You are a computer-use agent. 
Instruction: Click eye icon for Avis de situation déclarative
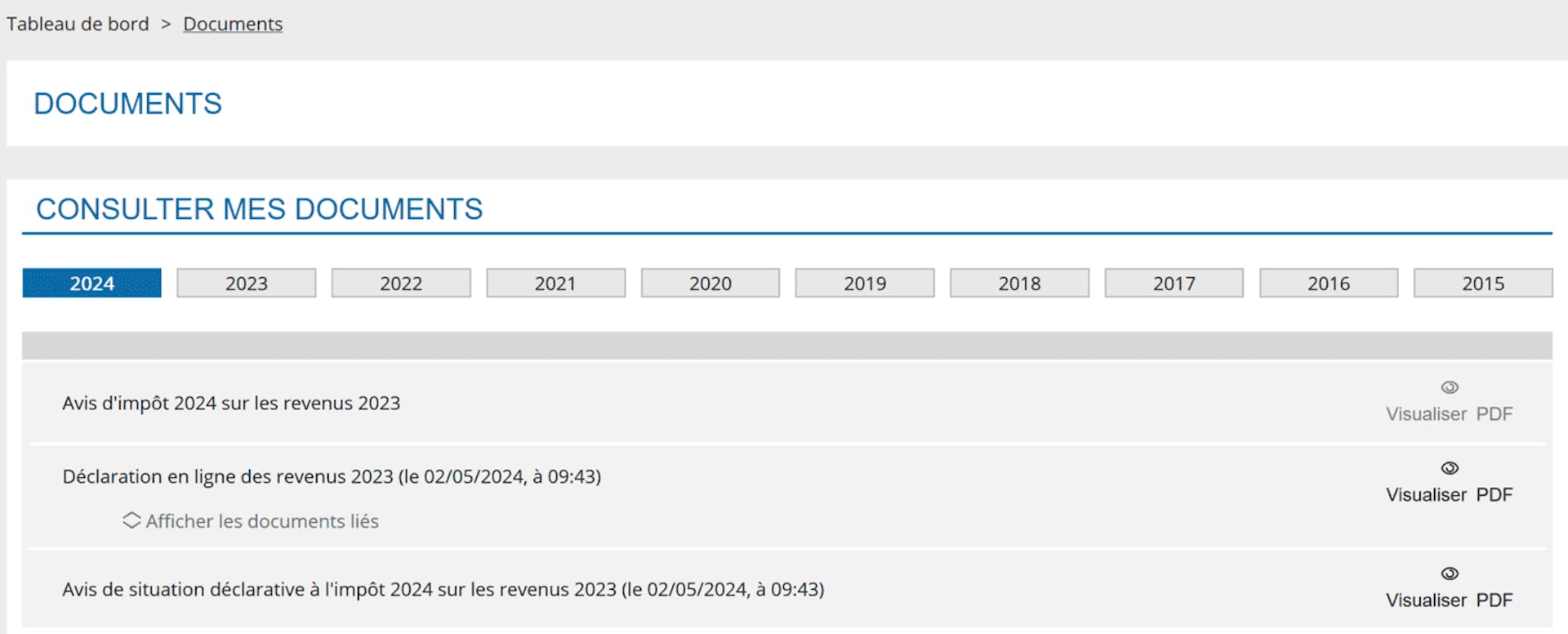pyautogui.click(x=1450, y=574)
